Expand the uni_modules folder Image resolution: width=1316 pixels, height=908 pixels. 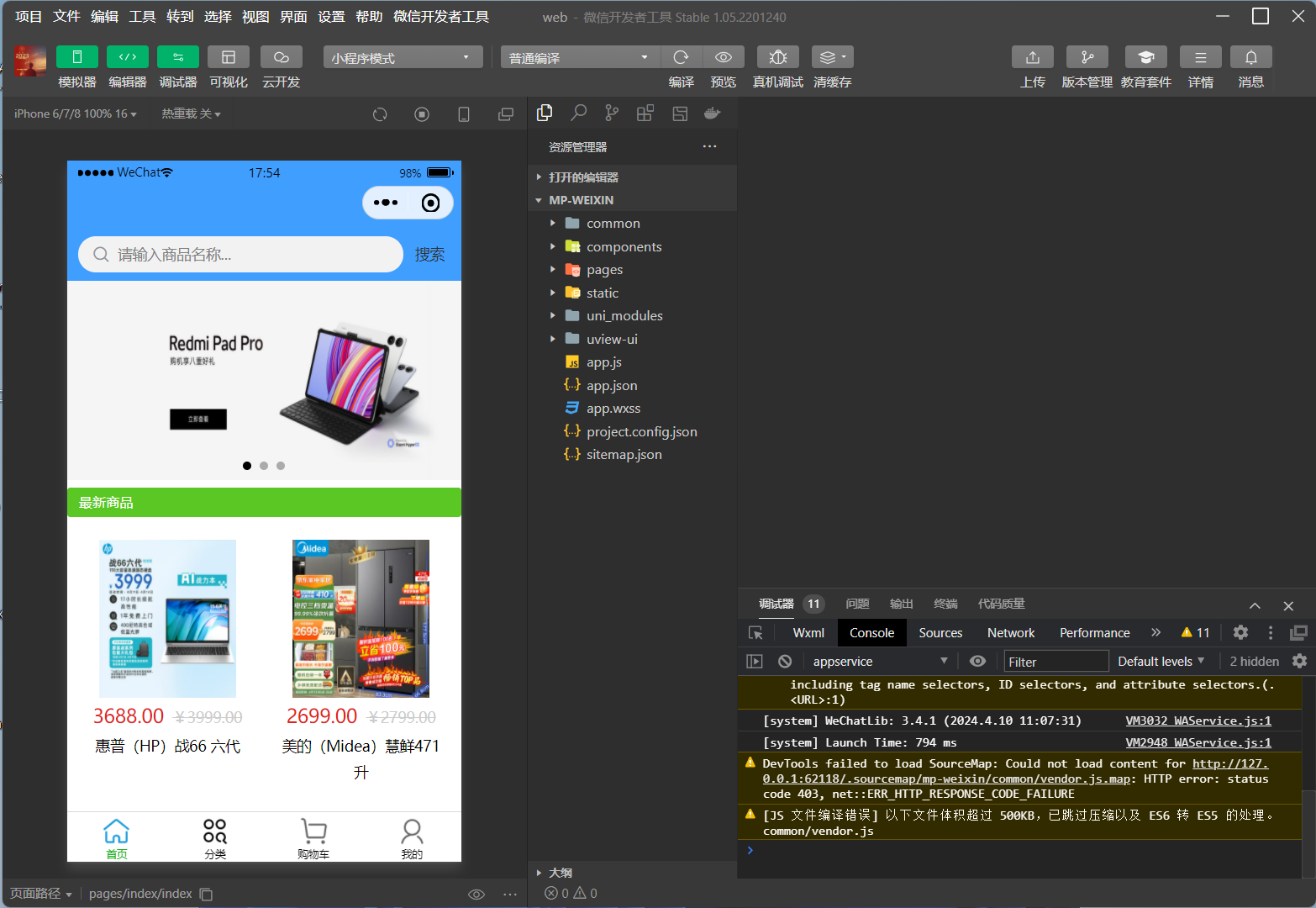coord(633,316)
